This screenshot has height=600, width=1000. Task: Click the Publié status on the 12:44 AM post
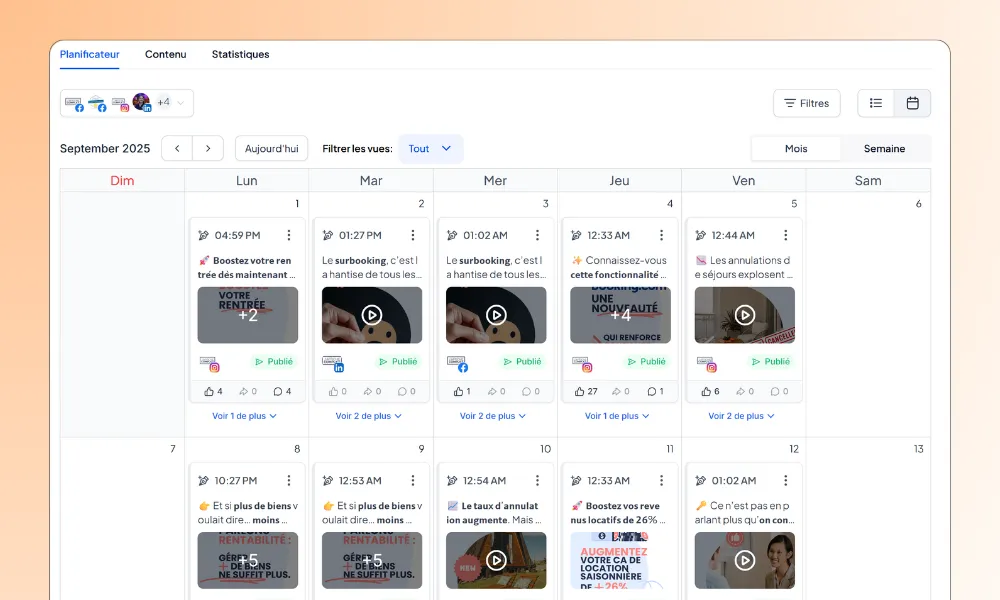pyautogui.click(x=770, y=362)
